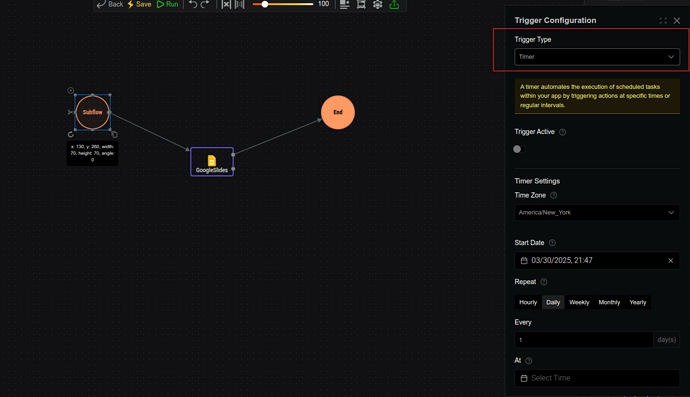Image resolution: width=690 pixels, height=397 pixels.
Task: Click the align-left layout icon in the toolbar
Action: [345, 4]
